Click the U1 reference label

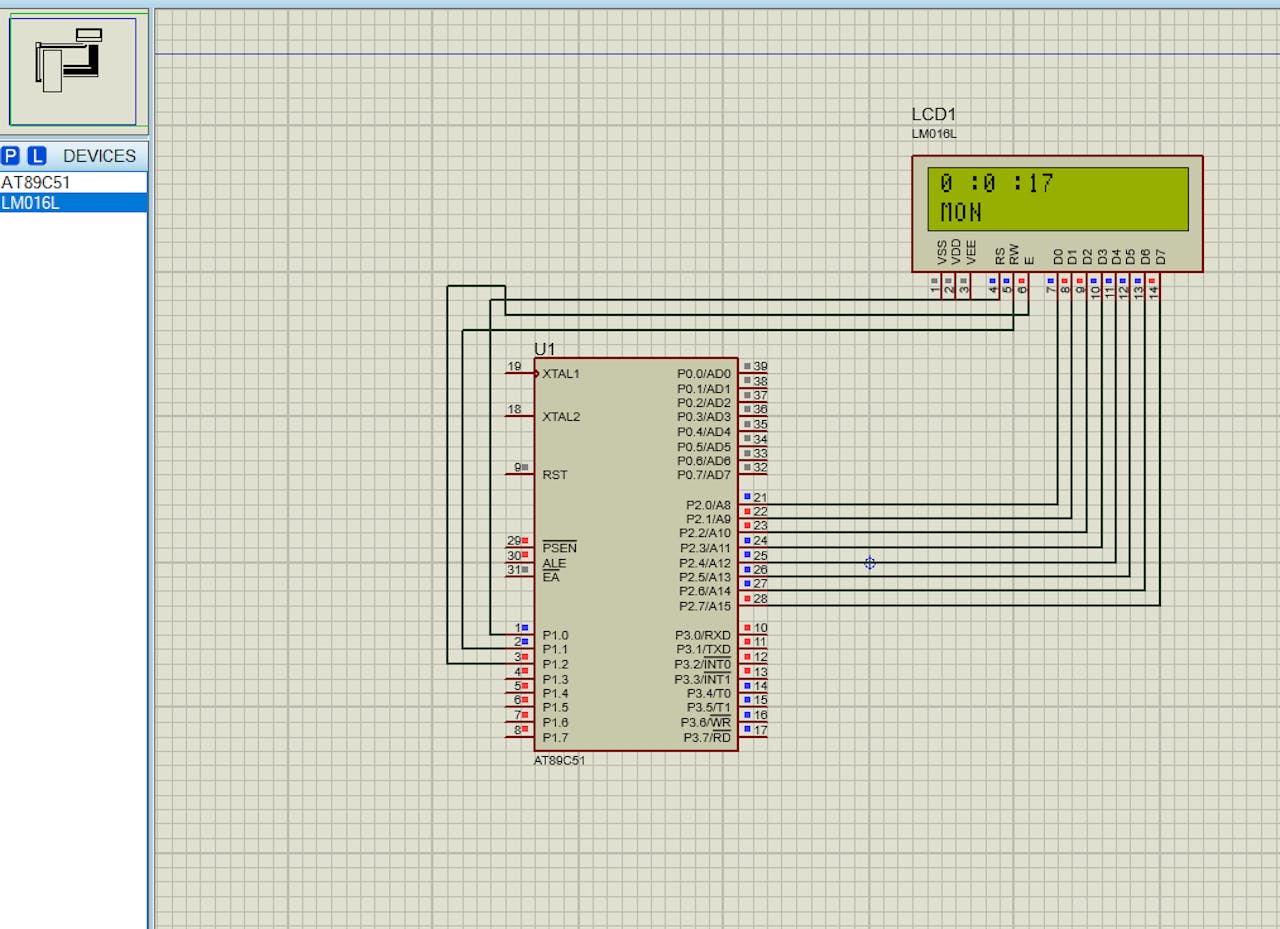[544, 349]
